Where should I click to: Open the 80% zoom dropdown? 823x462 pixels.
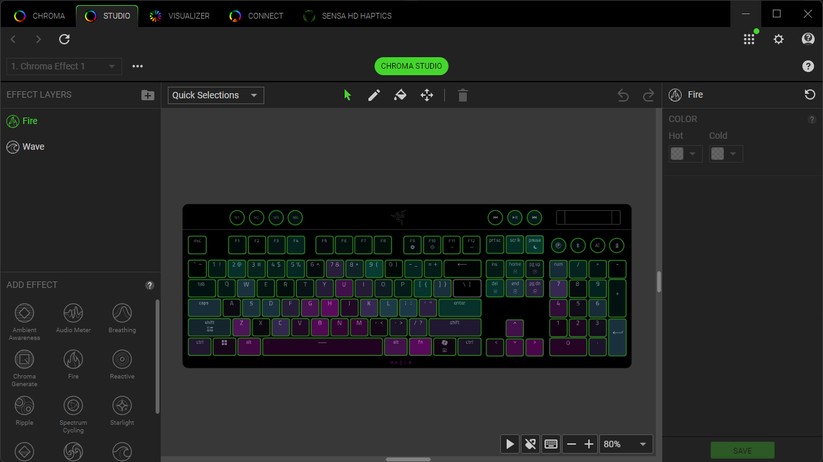coord(626,444)
